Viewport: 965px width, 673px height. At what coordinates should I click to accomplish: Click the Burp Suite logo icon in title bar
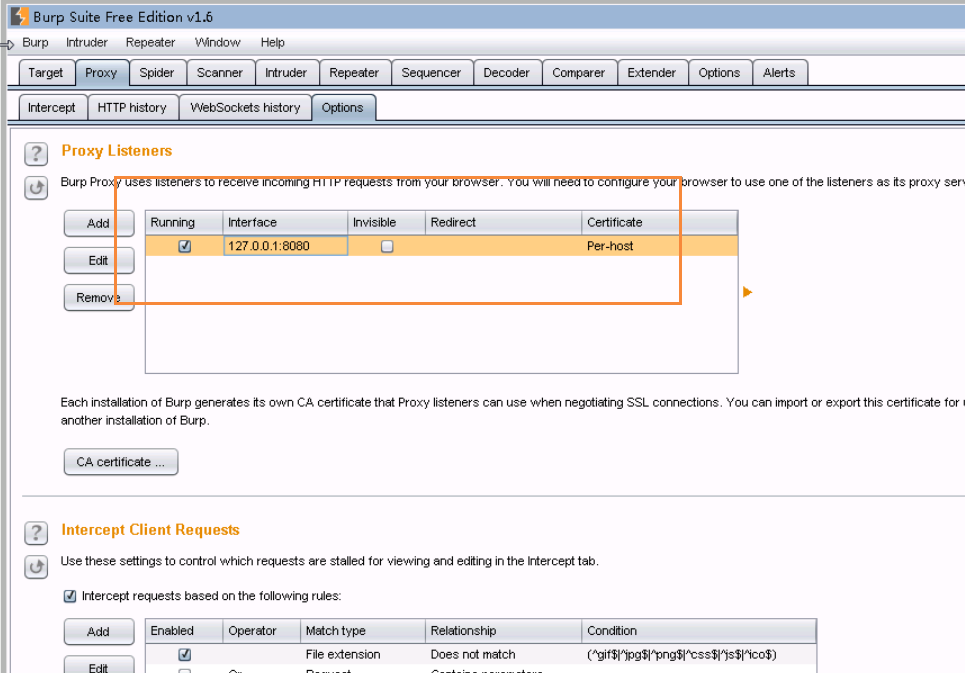[x=19, y=17]
